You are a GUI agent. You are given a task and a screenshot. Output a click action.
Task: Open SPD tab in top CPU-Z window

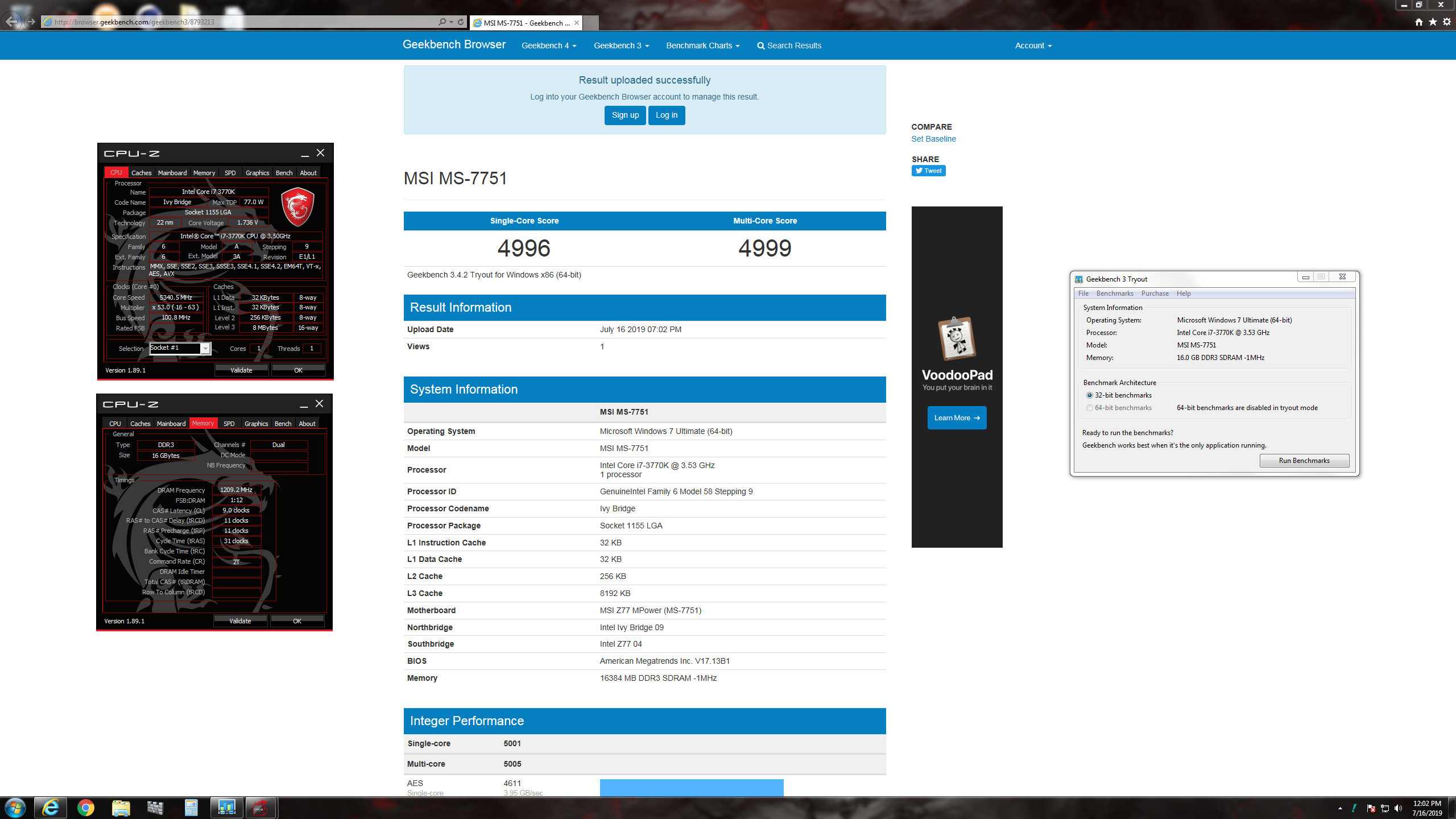click(x=230, y=172)
